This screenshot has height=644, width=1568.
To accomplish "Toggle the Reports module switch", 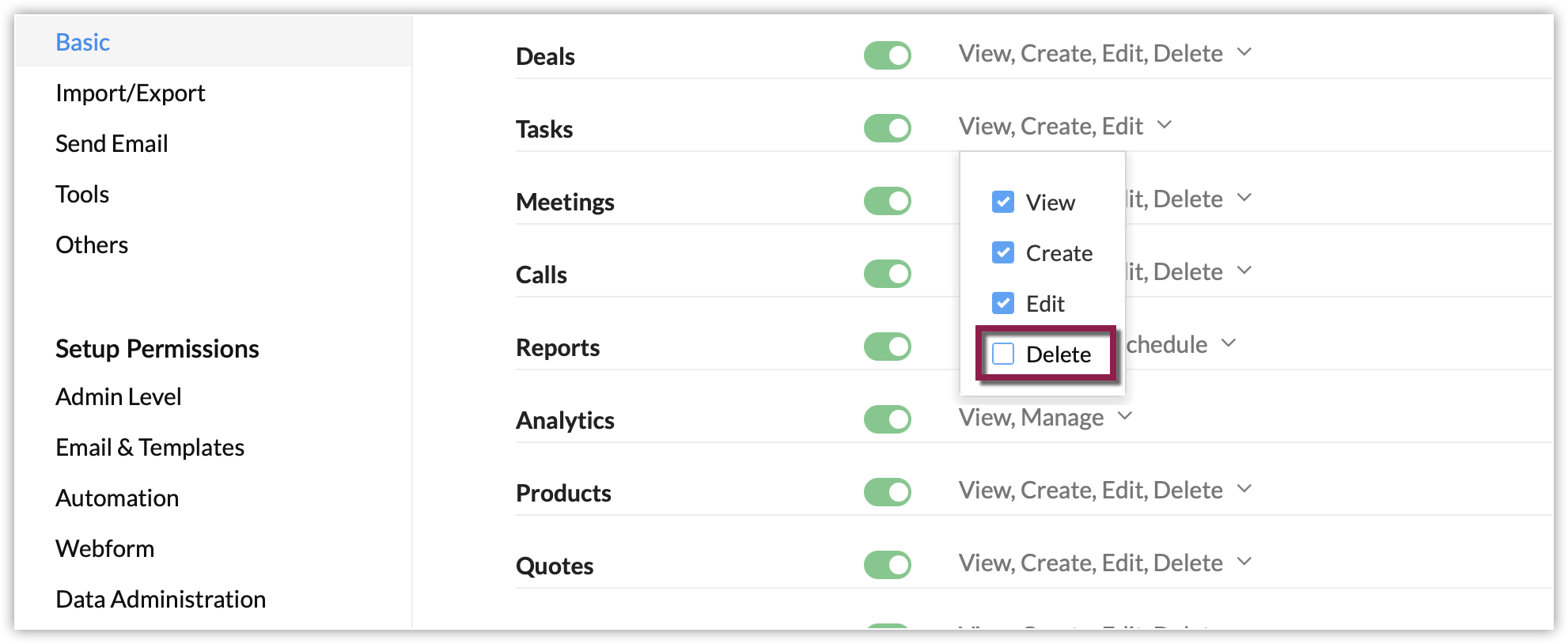I will 887,347.
